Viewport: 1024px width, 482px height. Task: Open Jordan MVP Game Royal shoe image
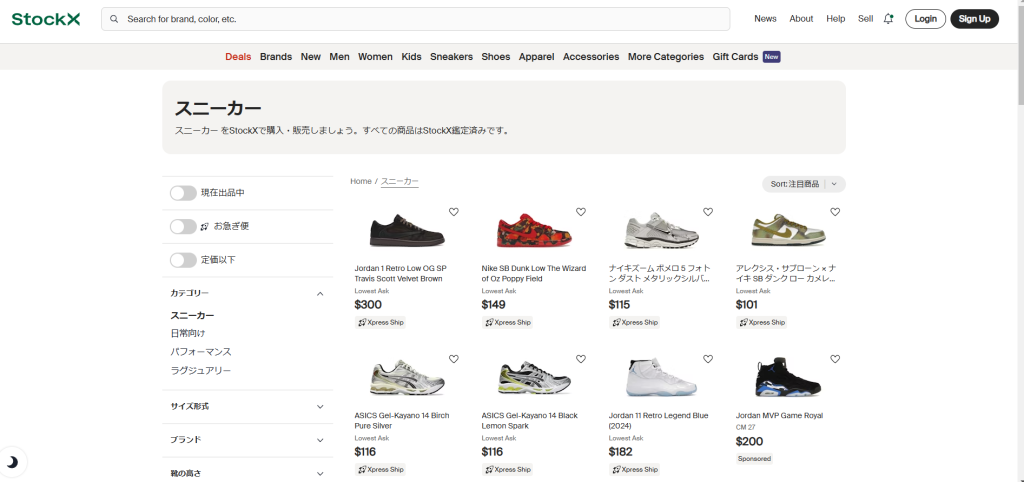pos(788,377)
